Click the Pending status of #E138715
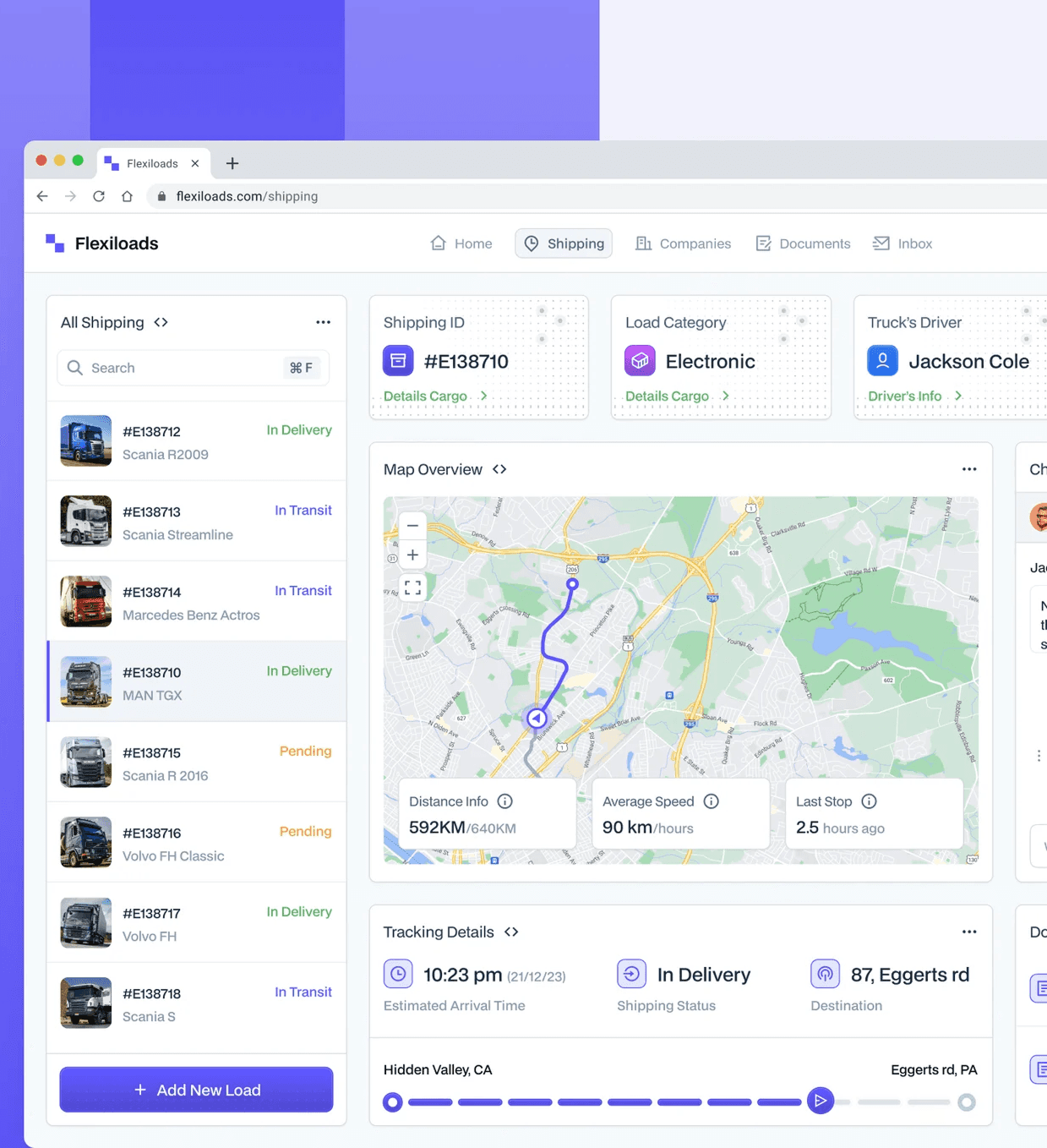The height and width of the screenshot is (1148, 1047). (x=305, y=751)
